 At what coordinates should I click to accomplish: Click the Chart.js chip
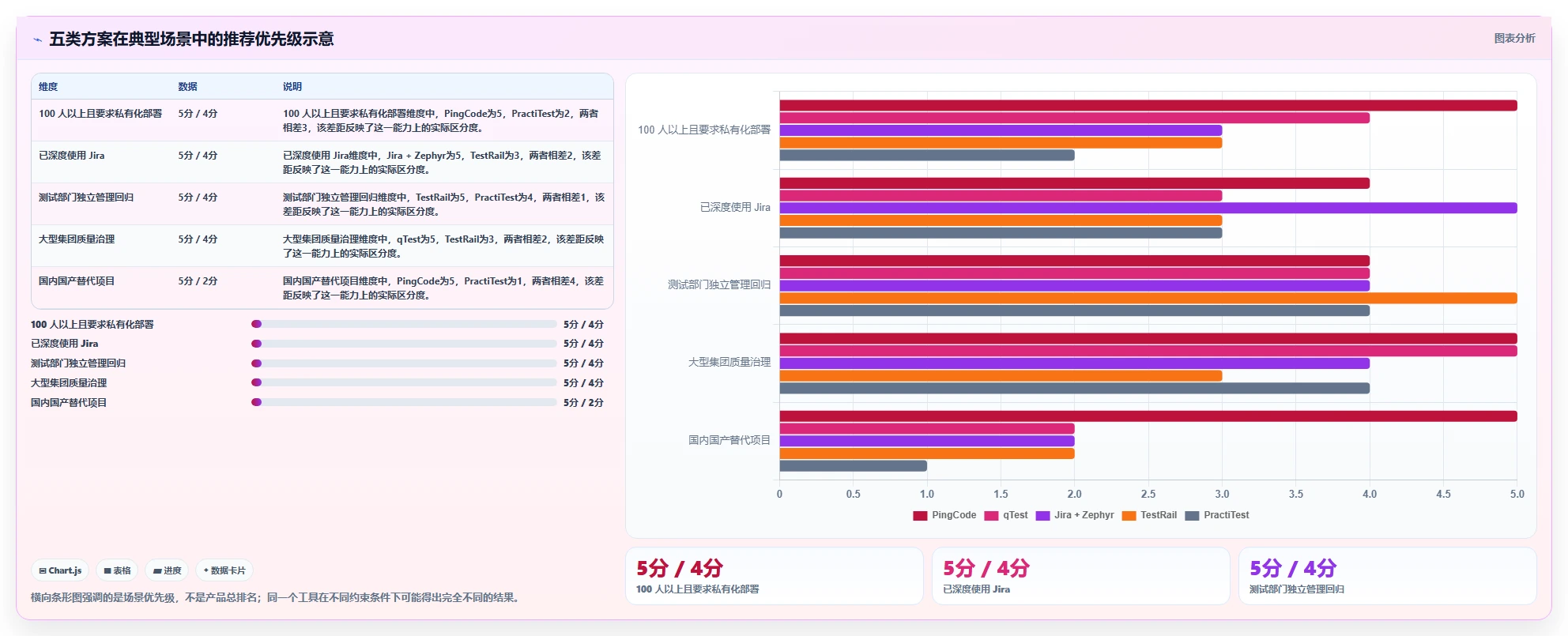(x=60, y=570)
